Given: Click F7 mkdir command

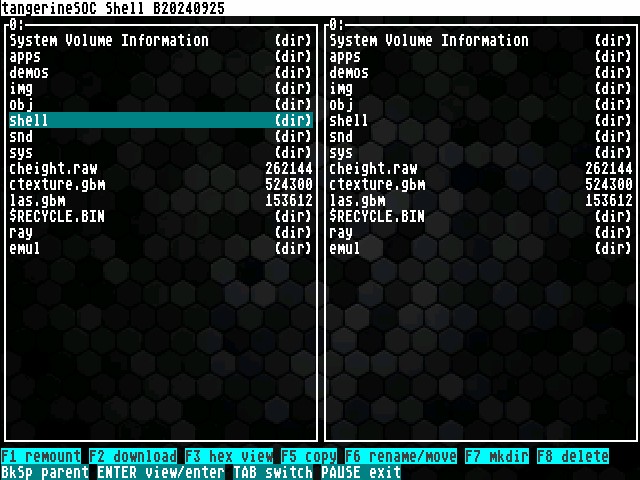Looking at the screenshot, I should (x=497, y=456).
